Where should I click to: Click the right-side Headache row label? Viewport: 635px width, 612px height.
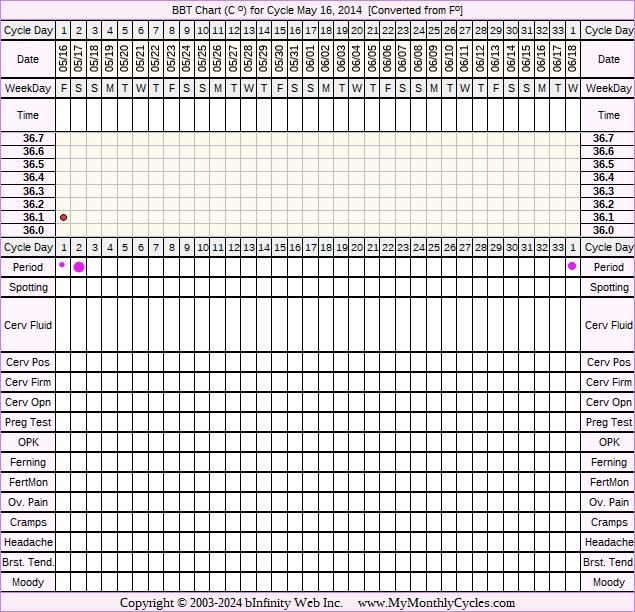click(609, 542)
